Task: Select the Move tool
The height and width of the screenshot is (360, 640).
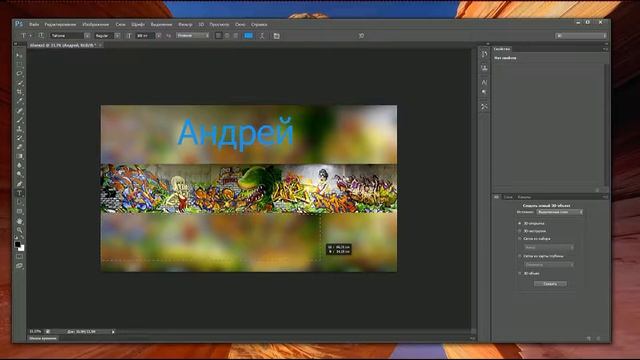Action: (x=19, y=55)
